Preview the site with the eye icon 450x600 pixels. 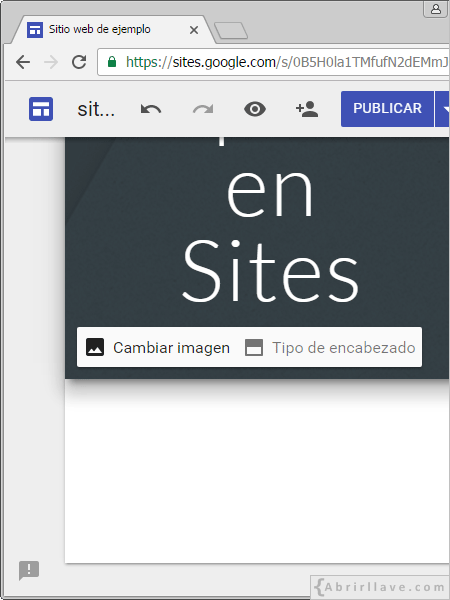click(255, 109)
